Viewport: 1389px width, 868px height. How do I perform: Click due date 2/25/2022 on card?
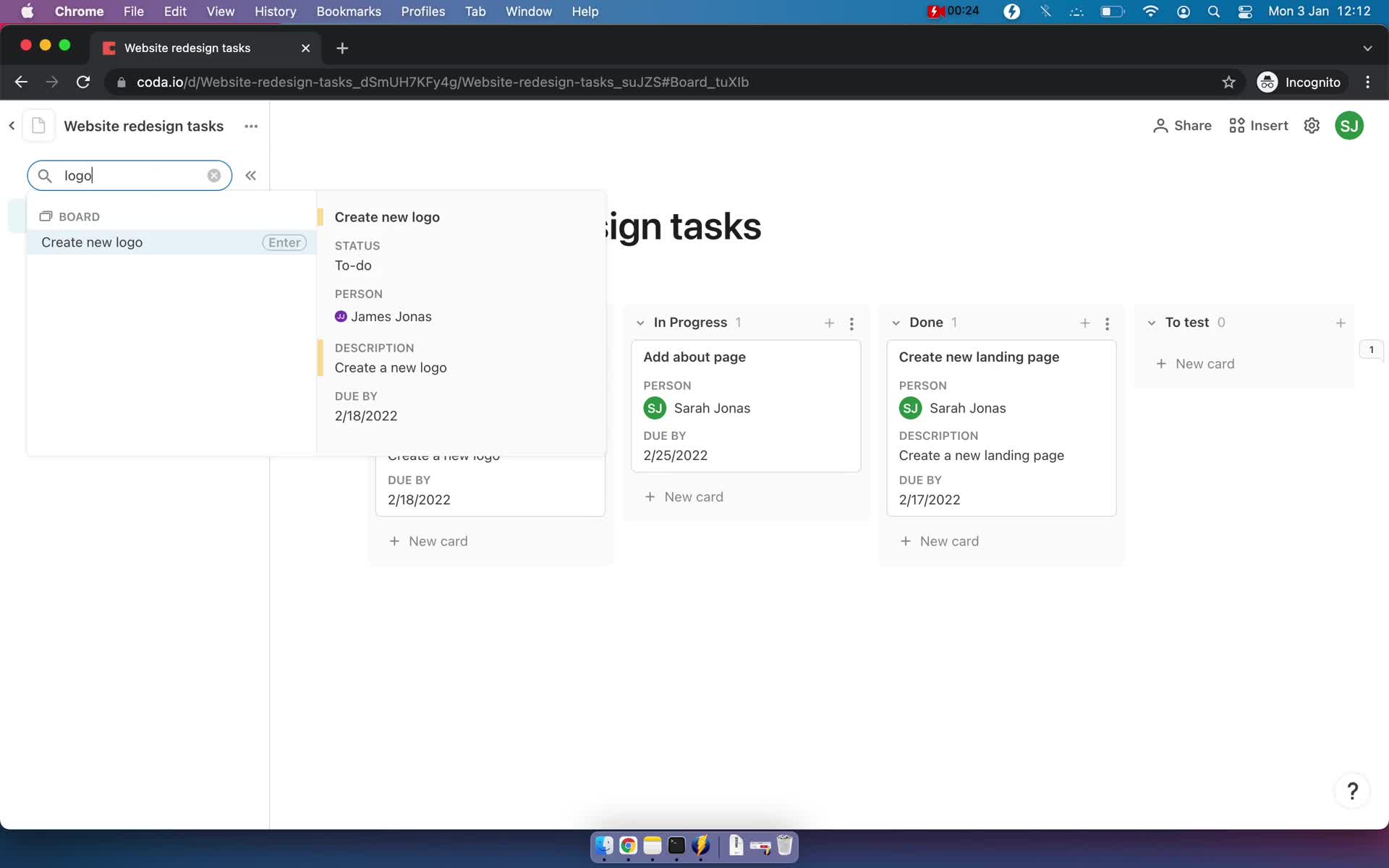pyautogui.click(x=675, y=456)
